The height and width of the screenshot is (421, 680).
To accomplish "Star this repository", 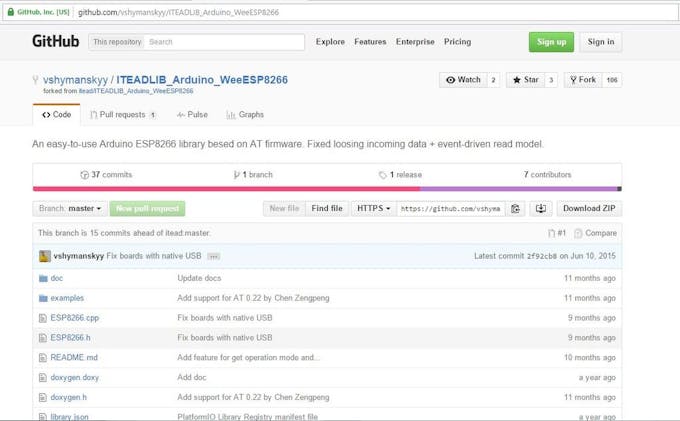I will (x=525, y=80).
